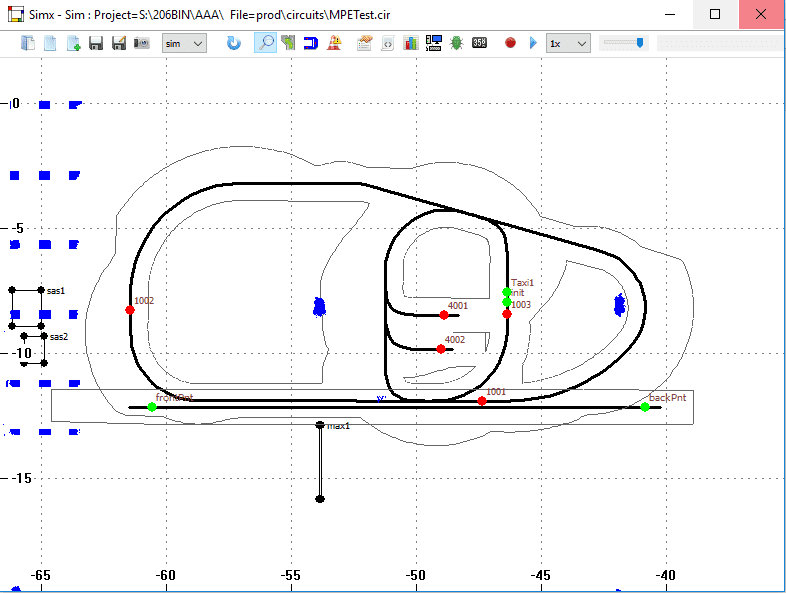Take a snapshot with the camera icon

tap(142, 43)
